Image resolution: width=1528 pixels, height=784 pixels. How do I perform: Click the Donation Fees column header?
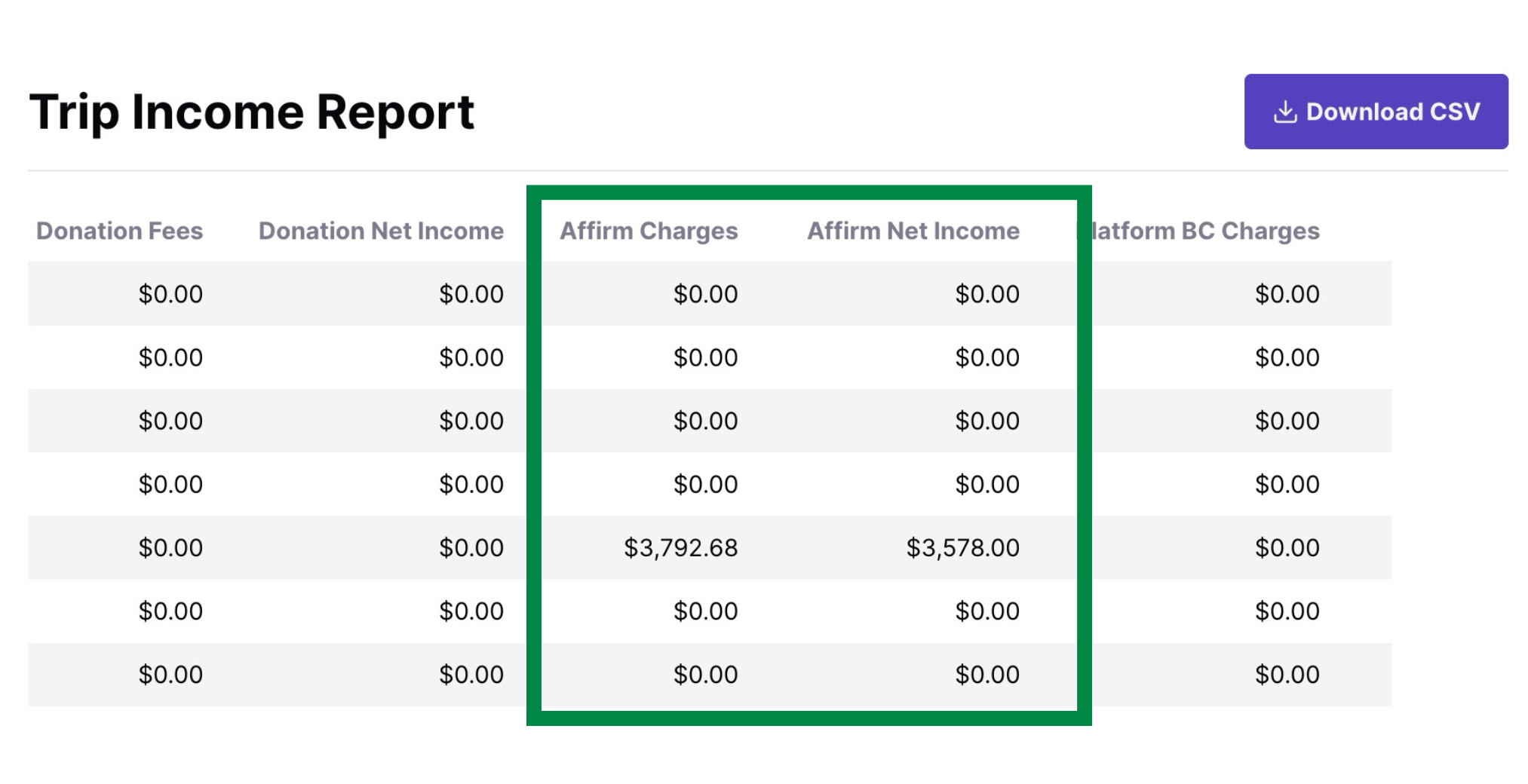point(119,231)
